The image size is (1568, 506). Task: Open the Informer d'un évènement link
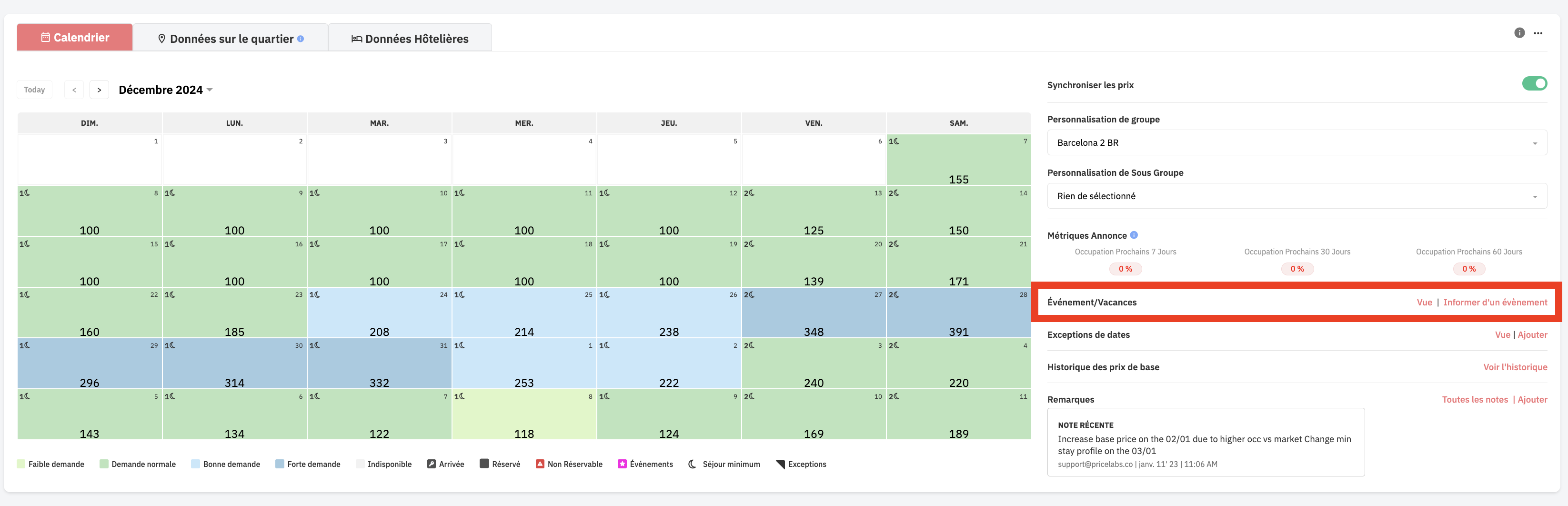point(1495,302)
